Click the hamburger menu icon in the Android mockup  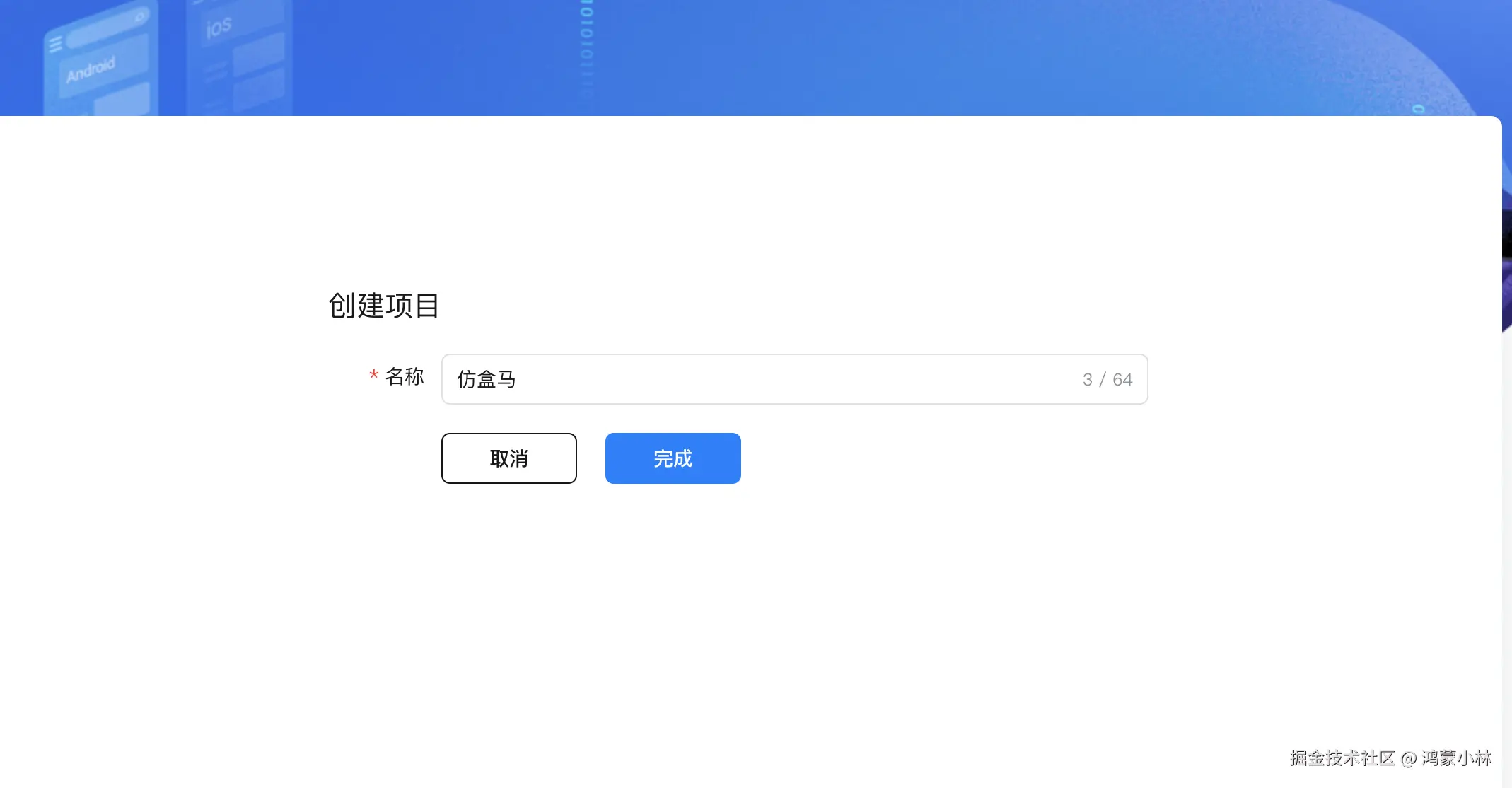(x=56, y=45)
